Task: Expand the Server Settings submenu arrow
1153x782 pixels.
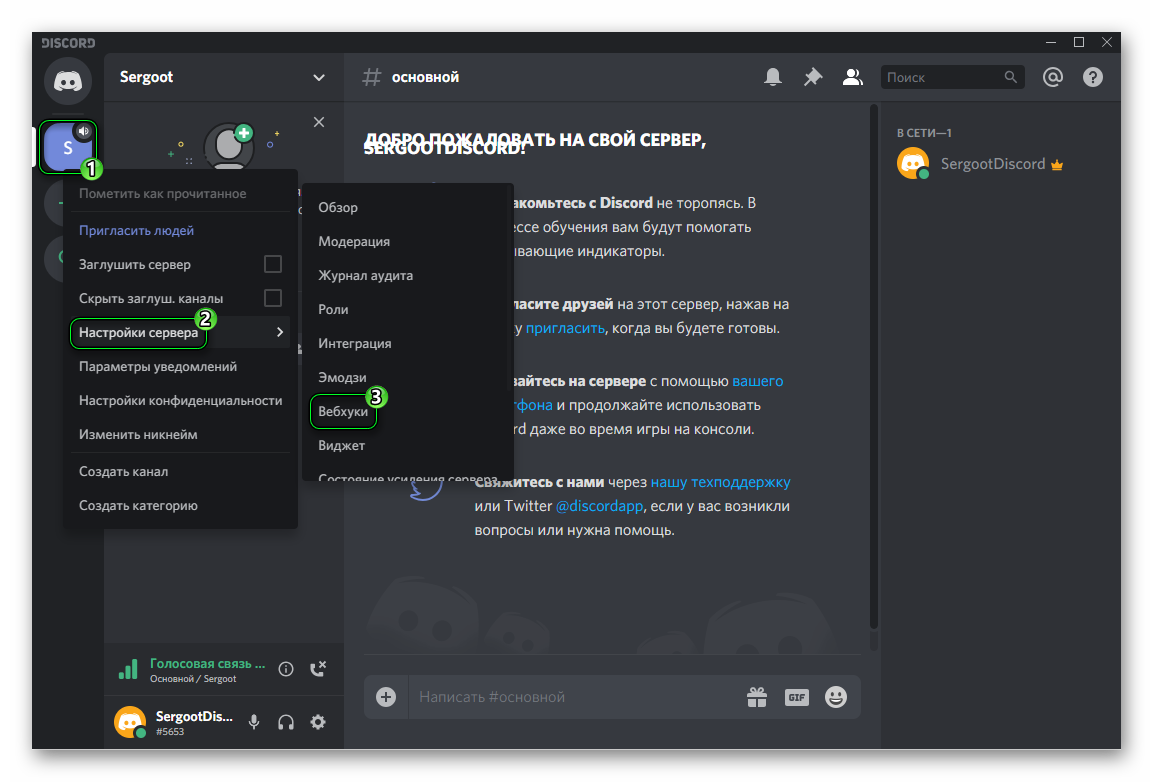Action: pyautogui.click(x=280, y=333)
